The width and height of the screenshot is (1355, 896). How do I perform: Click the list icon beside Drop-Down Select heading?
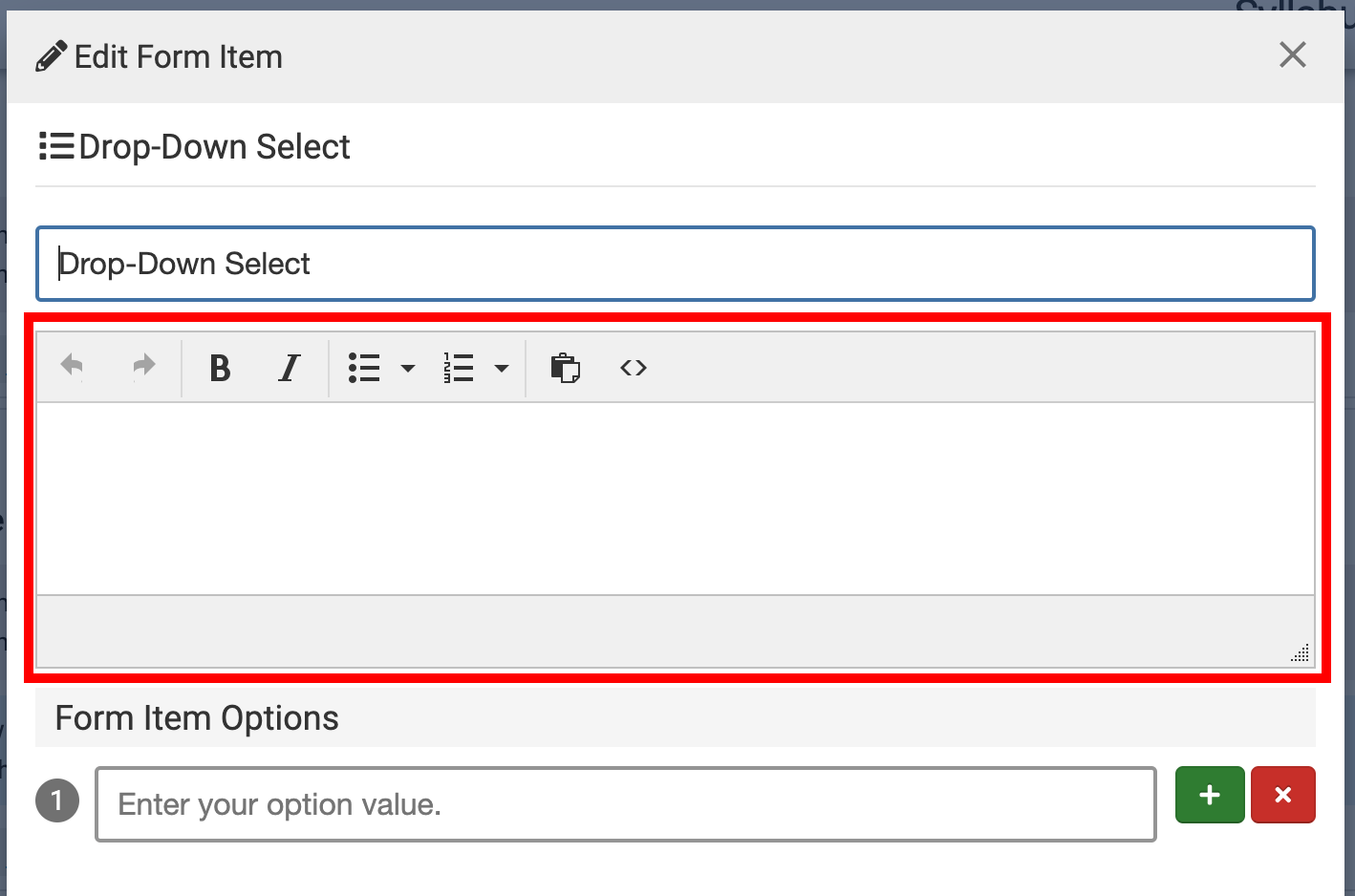click(x=56, y=147)
